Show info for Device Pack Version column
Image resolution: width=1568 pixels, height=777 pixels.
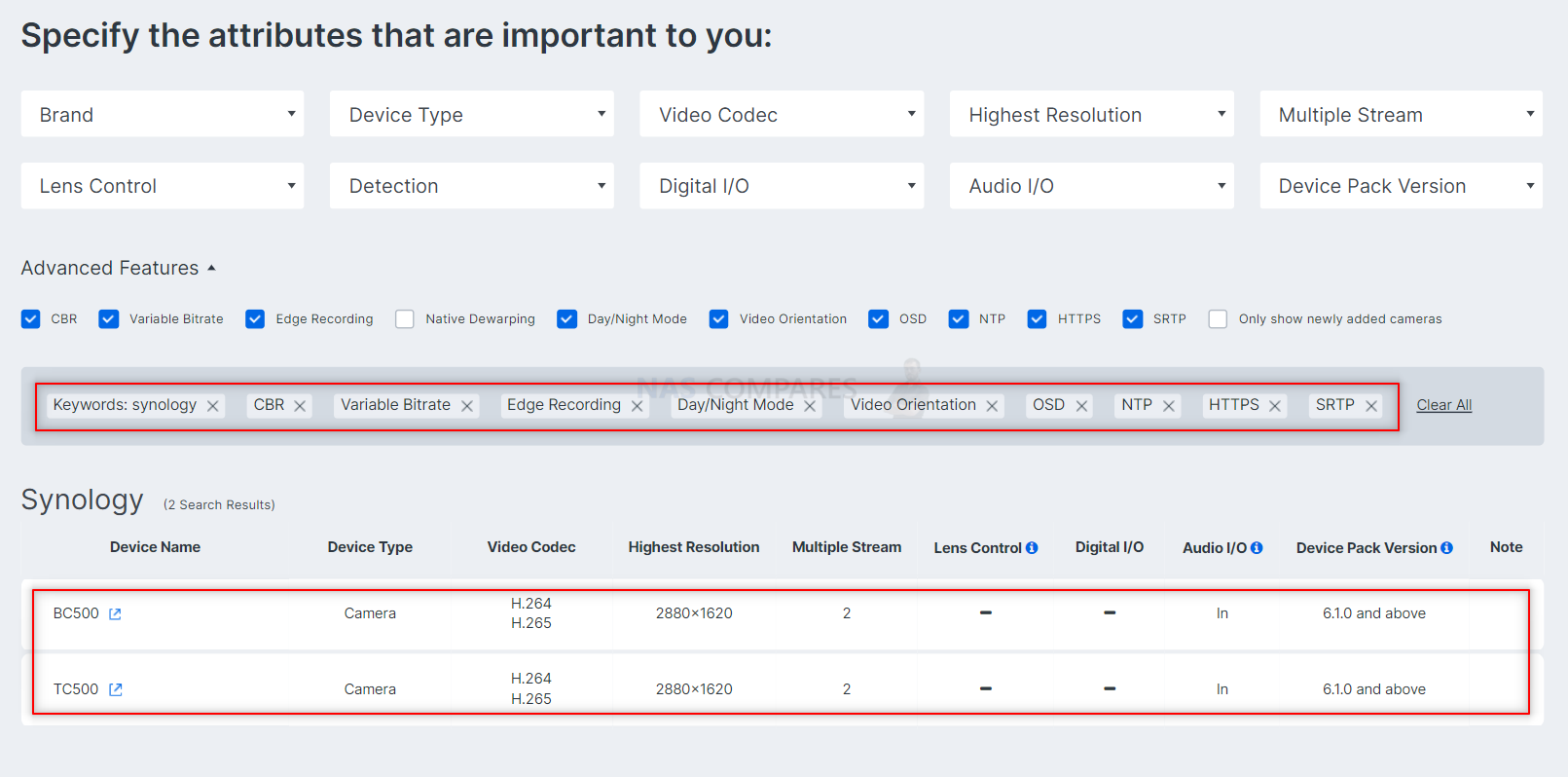(1446, 548)
